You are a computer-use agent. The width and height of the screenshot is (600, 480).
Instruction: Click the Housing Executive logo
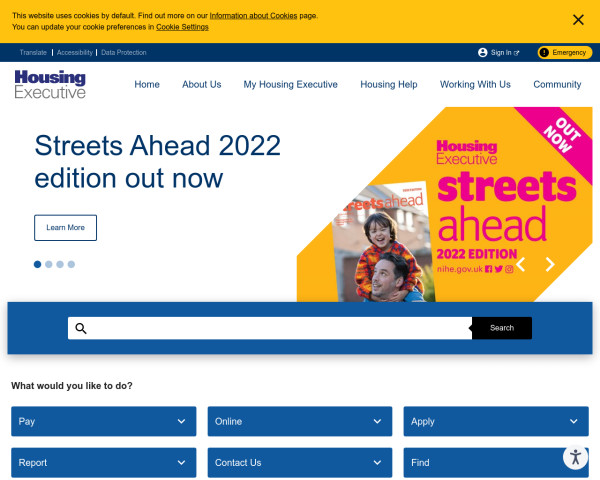pos(50,84)
